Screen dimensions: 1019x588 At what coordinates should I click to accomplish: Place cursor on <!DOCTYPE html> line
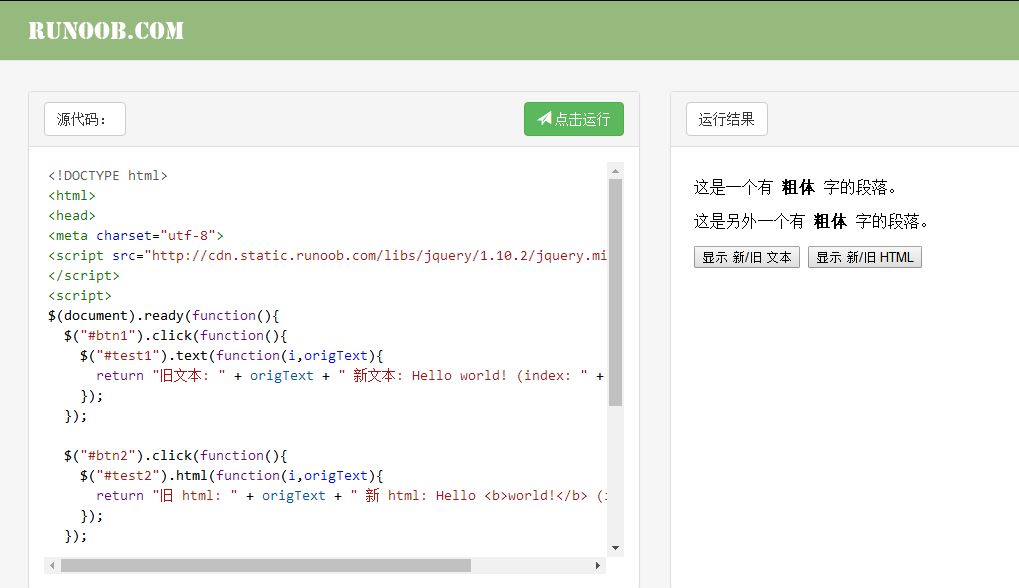click(108, 175)
